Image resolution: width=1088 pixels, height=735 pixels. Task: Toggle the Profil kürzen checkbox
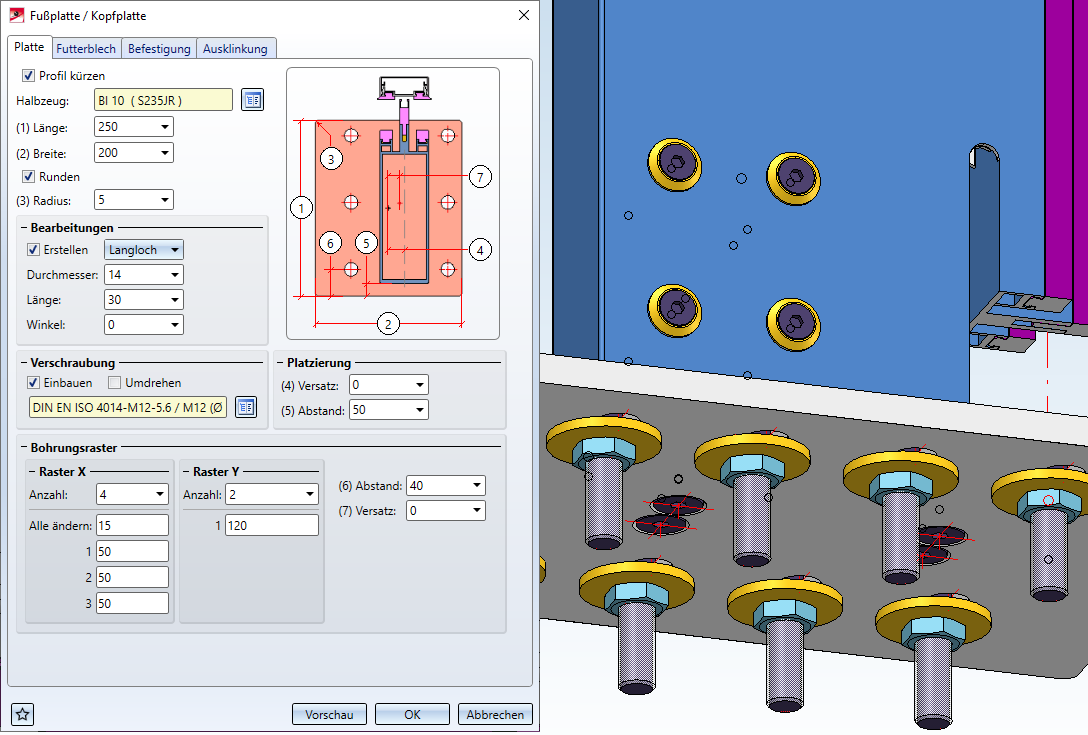(29, 76)
